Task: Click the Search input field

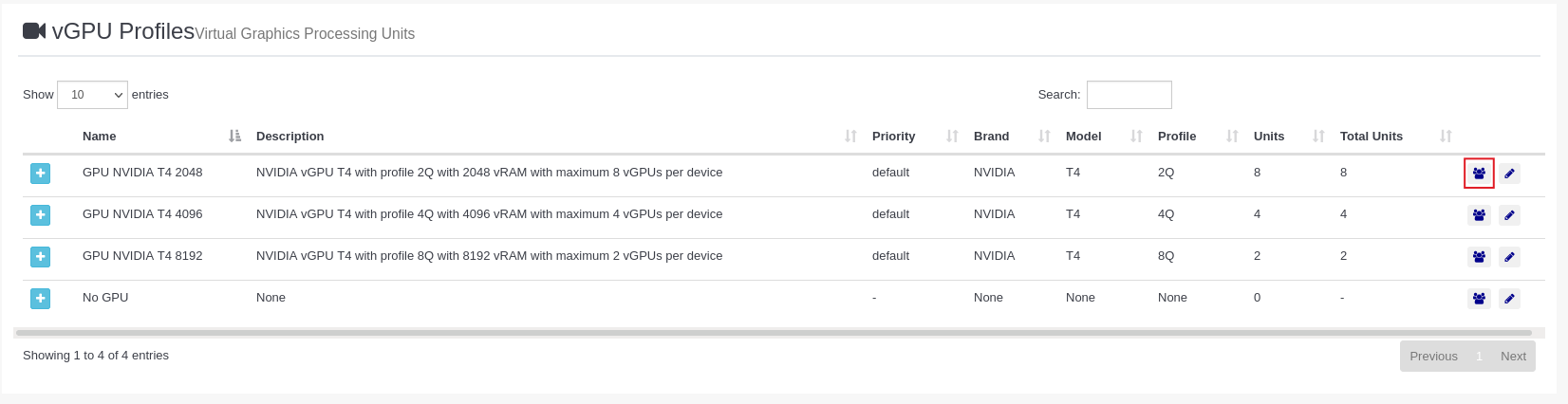Action: click(x=1129, y=95)
